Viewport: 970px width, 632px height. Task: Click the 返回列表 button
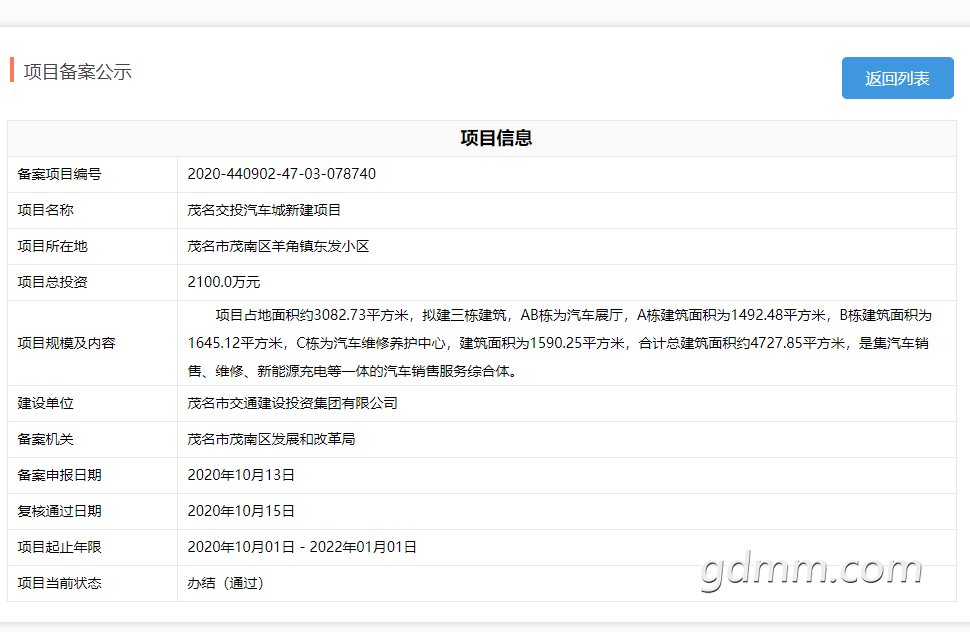(897, 78)
